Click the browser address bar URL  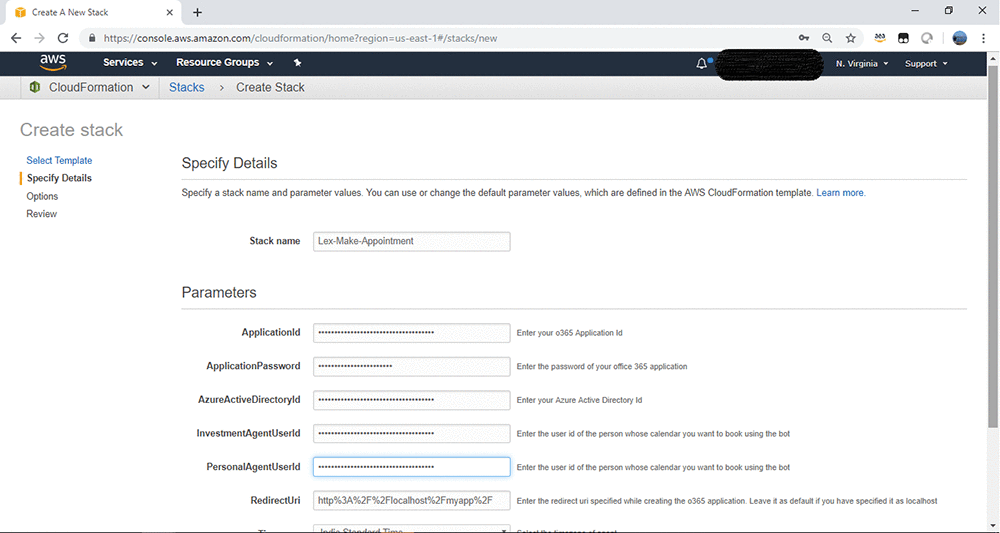click(300, 38)
